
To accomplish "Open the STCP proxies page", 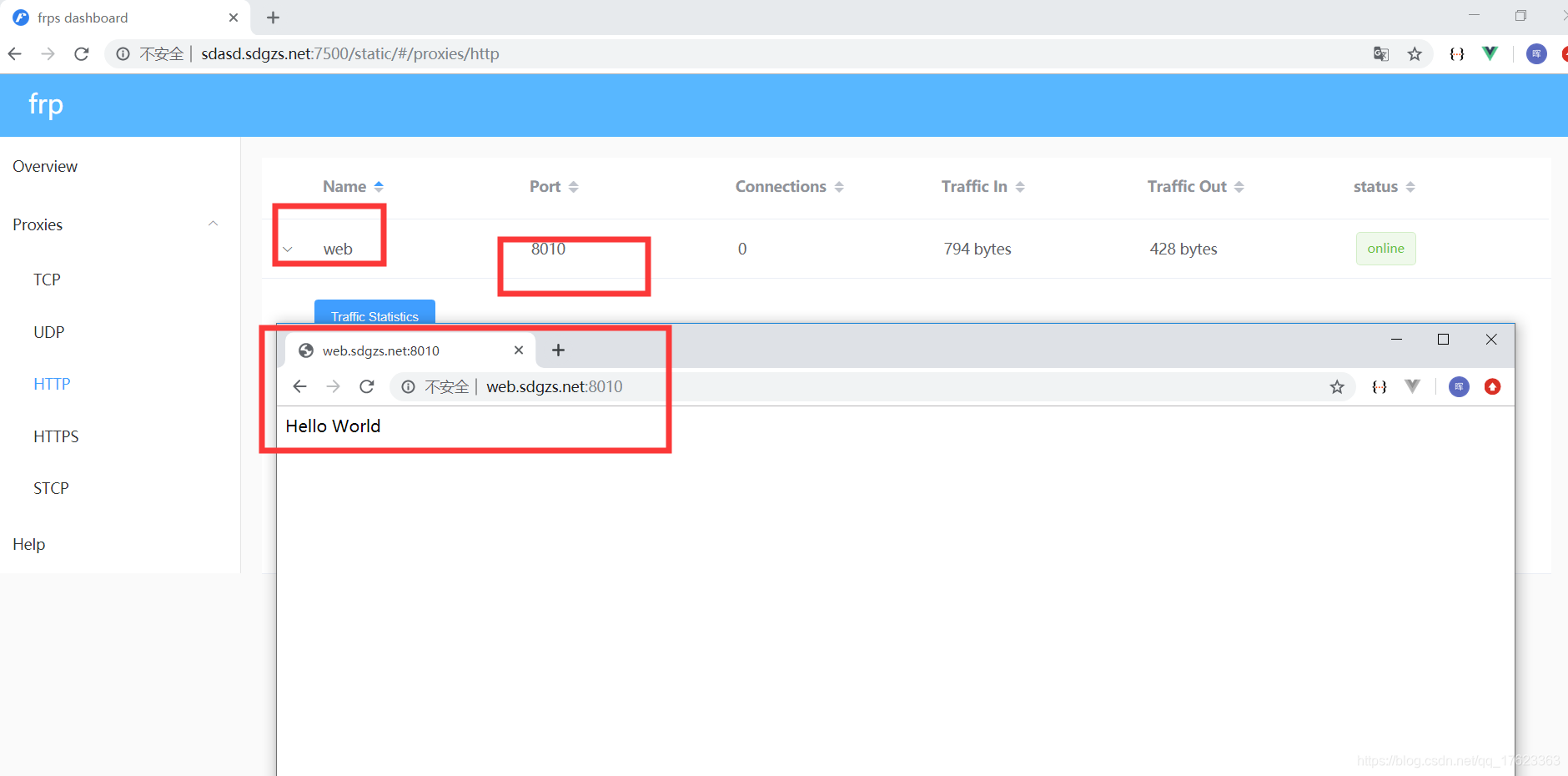I will pyautogui.click(x=120, y=488).
